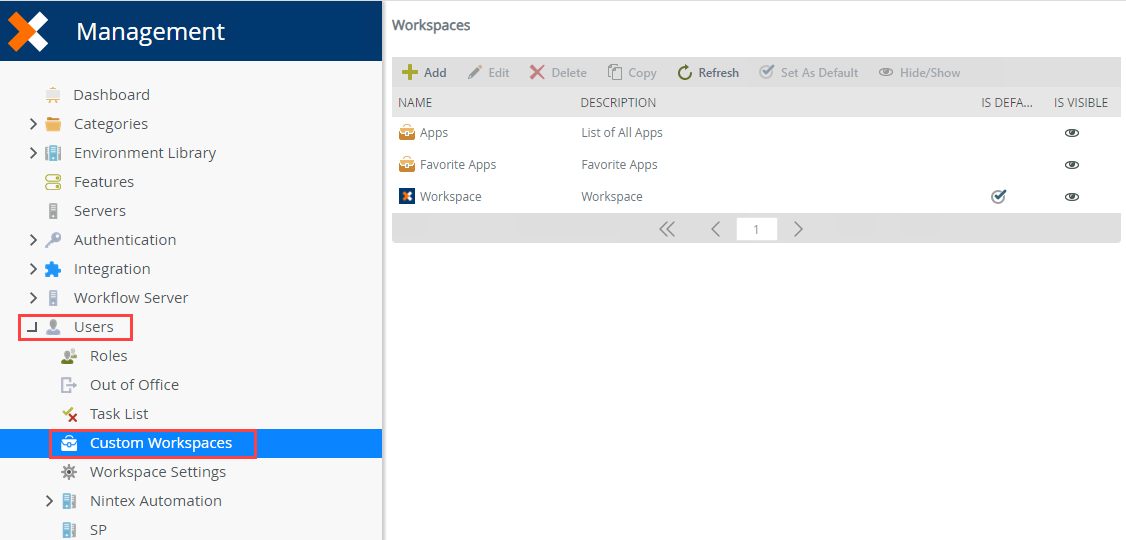Expand the Categories tree node
Viewport: 1126px width, 540px height.
[x=33, y=124]
